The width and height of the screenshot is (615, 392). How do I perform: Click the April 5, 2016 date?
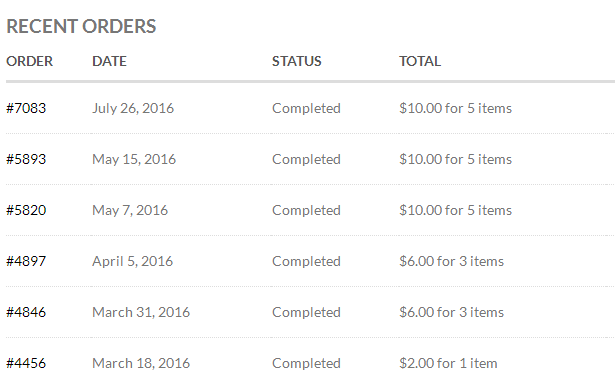coord(133,261)
